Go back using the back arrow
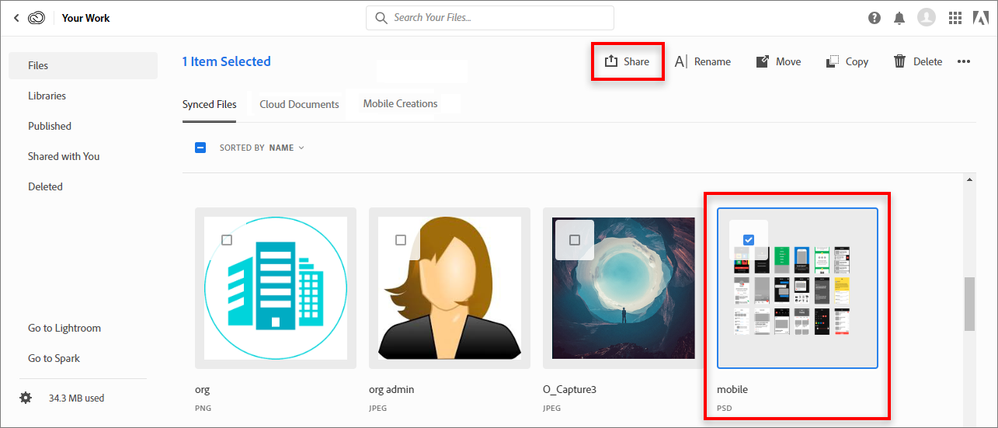Screen dimensions: 998x428 click(x=16, y=17)
